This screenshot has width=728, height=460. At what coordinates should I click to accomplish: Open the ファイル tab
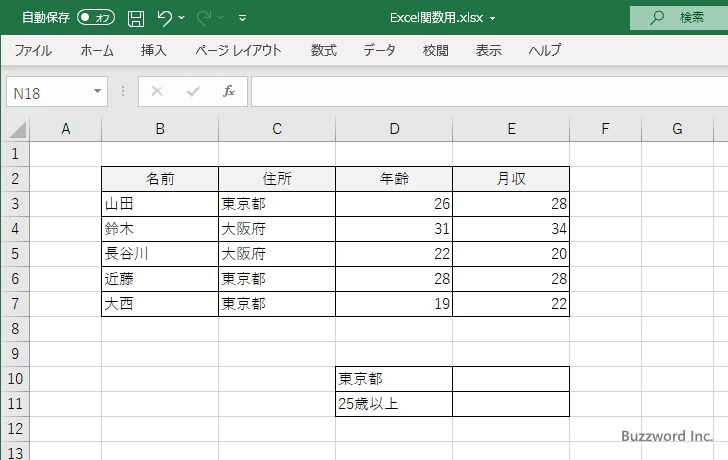33,50
